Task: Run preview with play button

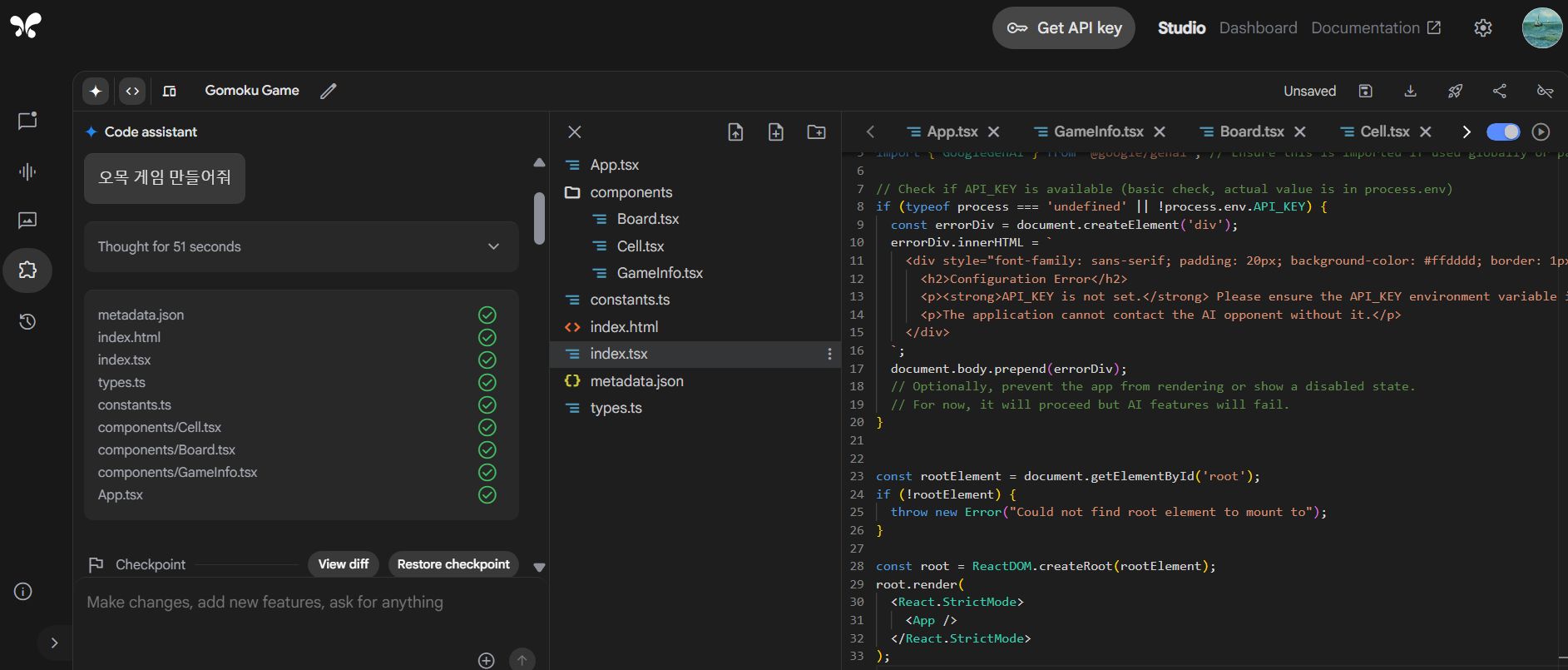Action: point(1541,132)
